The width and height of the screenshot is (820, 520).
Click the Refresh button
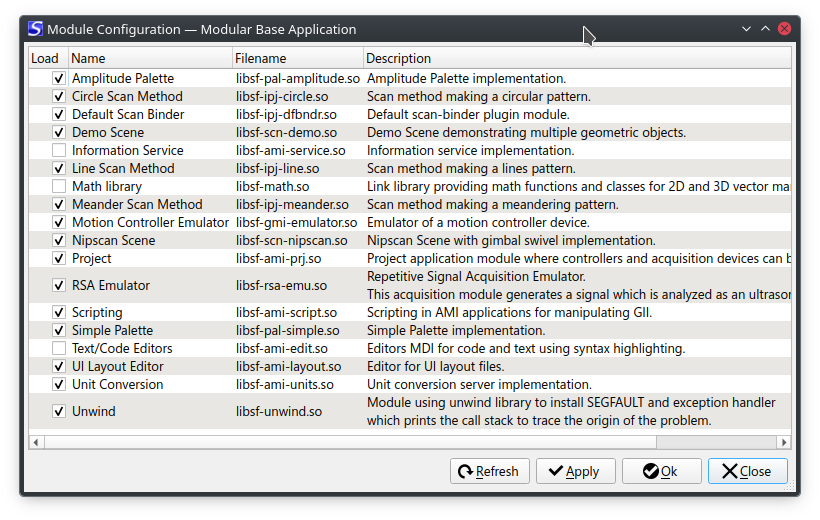[x=489, y=471]
